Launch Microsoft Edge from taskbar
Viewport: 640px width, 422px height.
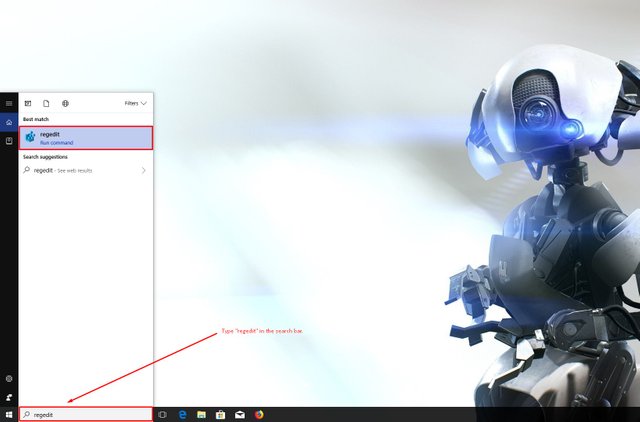[x=182, y=415]
